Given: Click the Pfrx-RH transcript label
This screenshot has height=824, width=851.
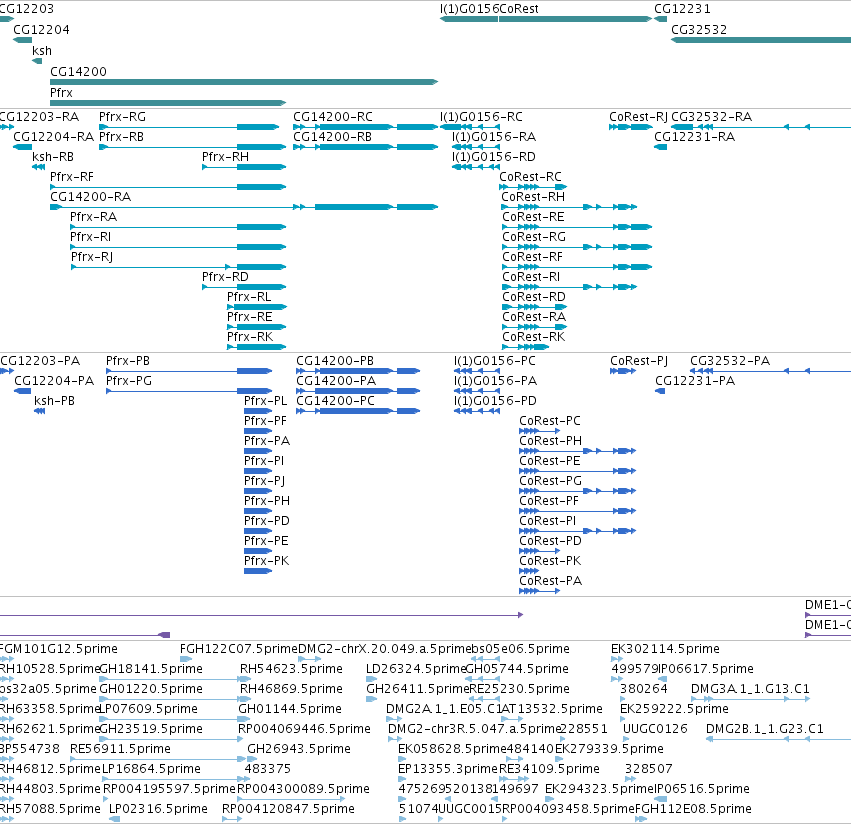Looking at the screenshot, I should (225, 157).
